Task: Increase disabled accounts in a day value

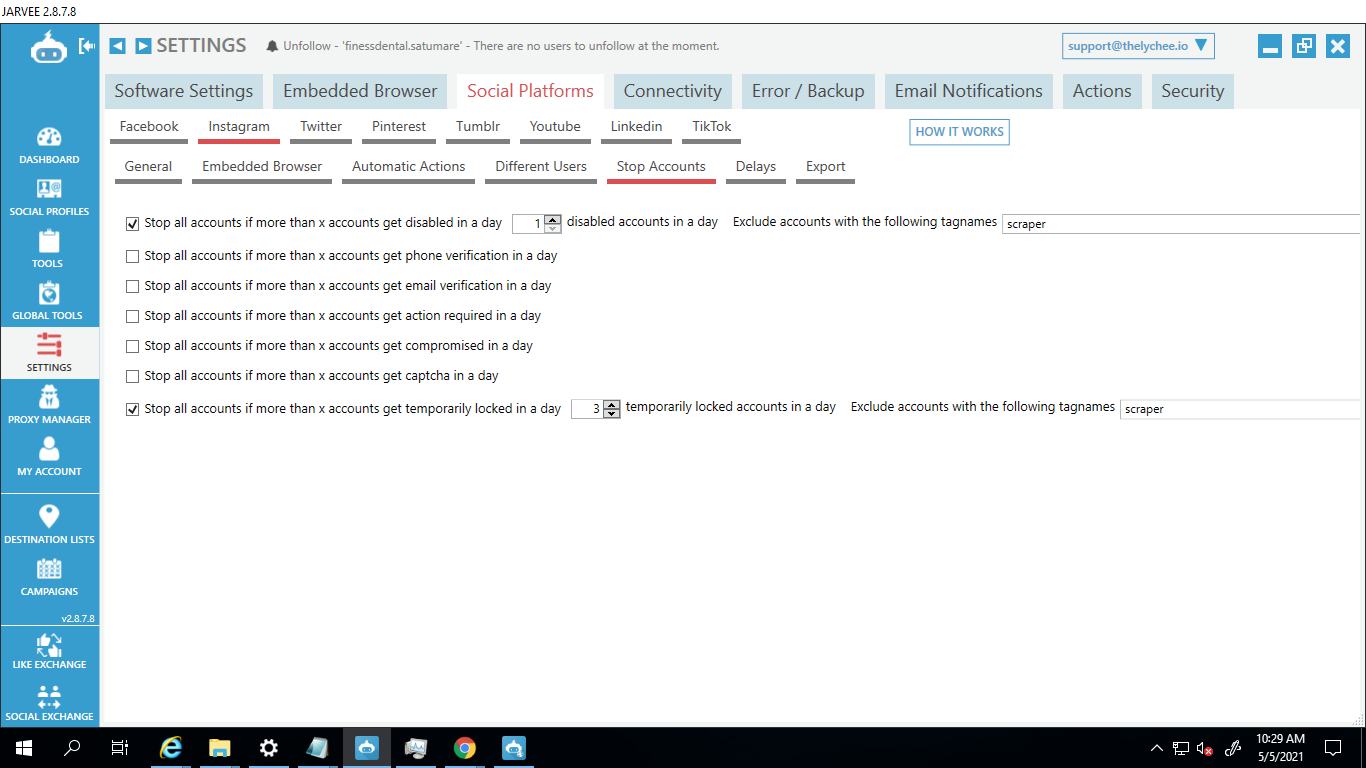Action: pos(552,219)
